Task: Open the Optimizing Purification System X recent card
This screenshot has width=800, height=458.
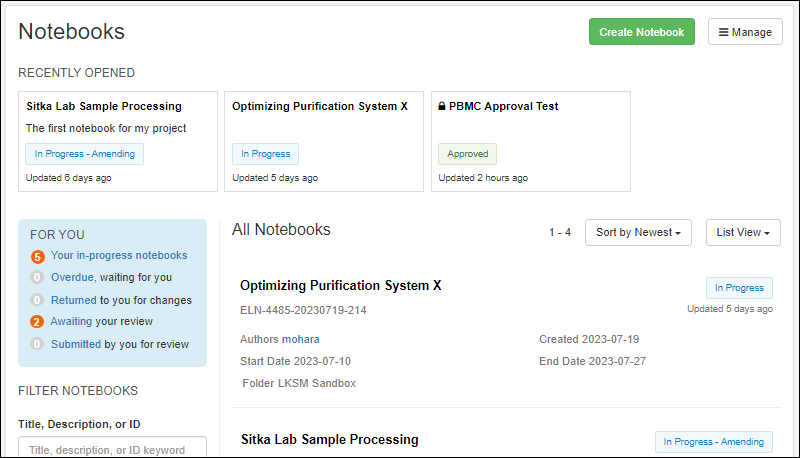Action: pyautogui.click(x=320, y=106)
